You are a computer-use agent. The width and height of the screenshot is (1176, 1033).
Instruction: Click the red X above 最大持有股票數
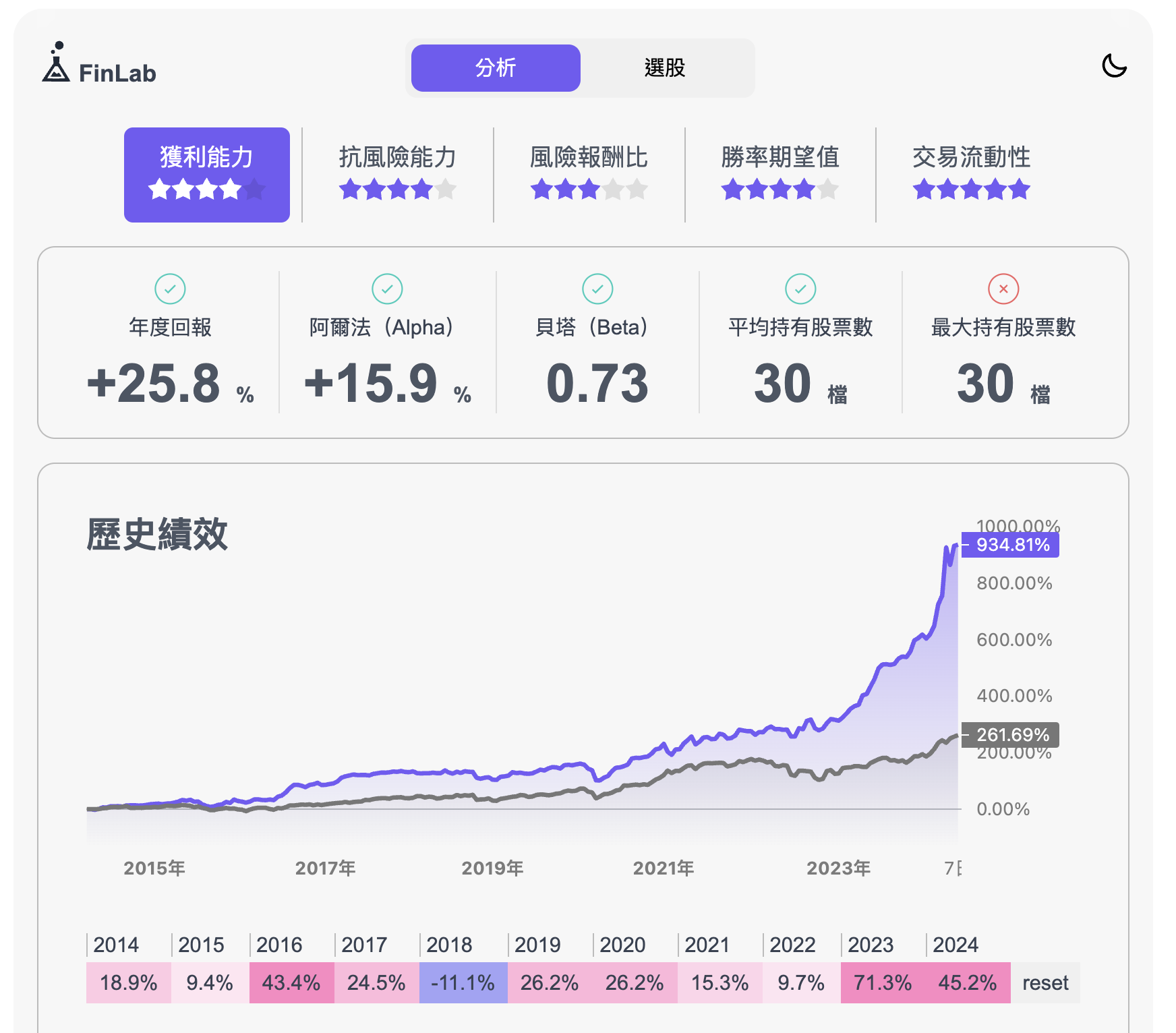[x=1003, y=288]
